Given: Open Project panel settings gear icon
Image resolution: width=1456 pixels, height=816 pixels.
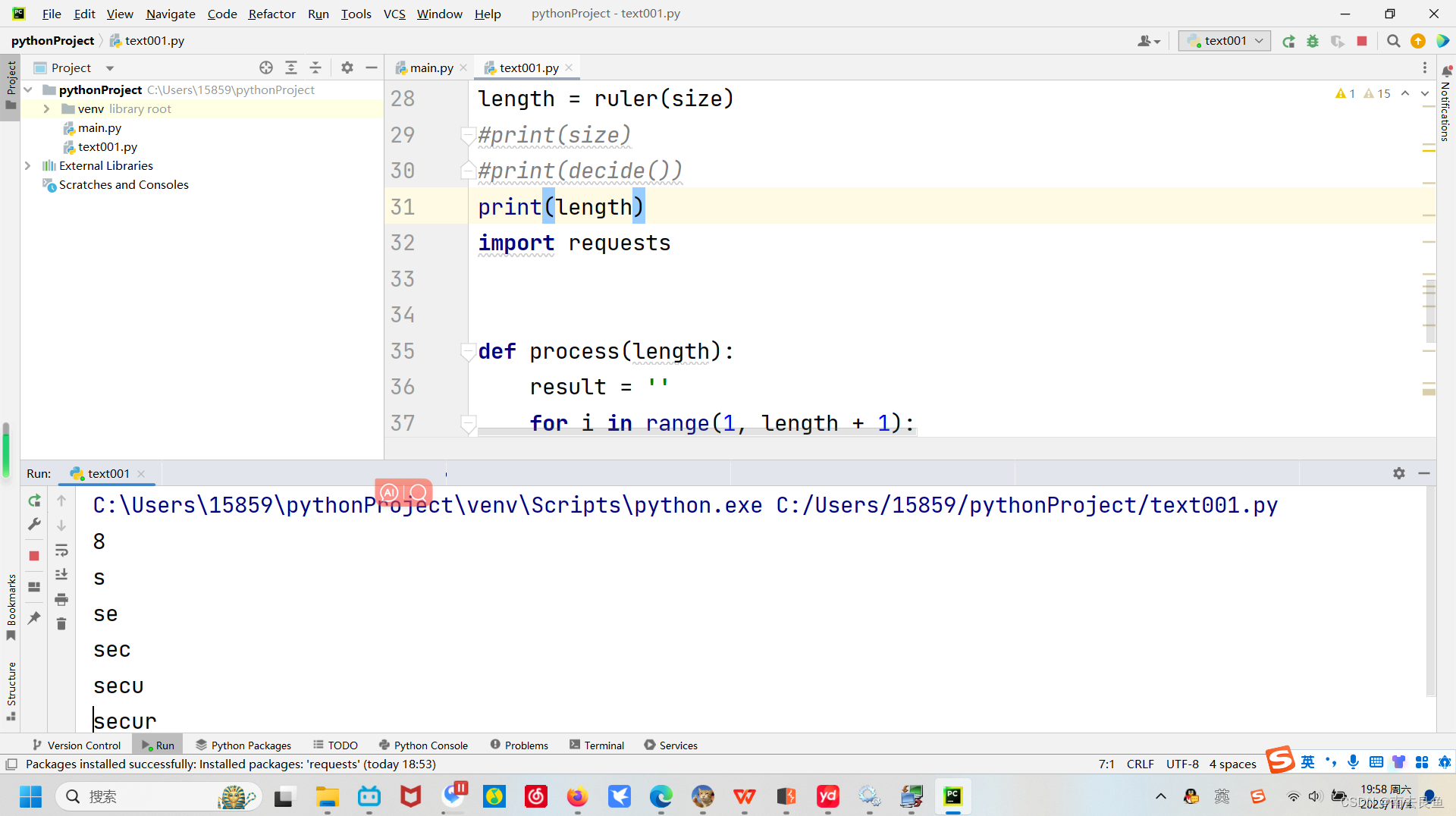Looking at the screenshot, I should [x=347, y=67].
